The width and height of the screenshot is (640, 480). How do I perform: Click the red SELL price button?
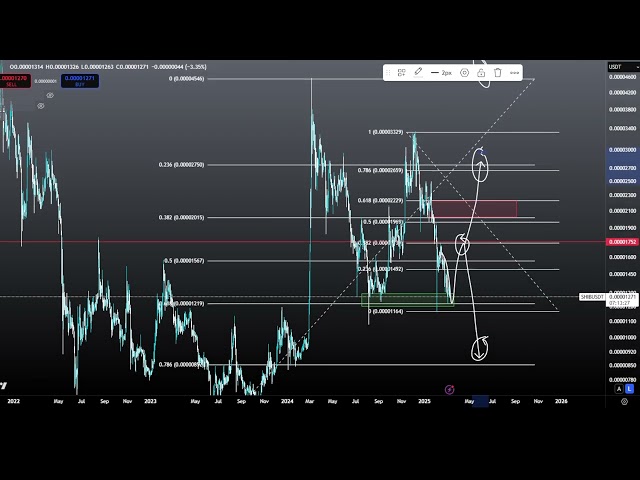tap(14, 80)
